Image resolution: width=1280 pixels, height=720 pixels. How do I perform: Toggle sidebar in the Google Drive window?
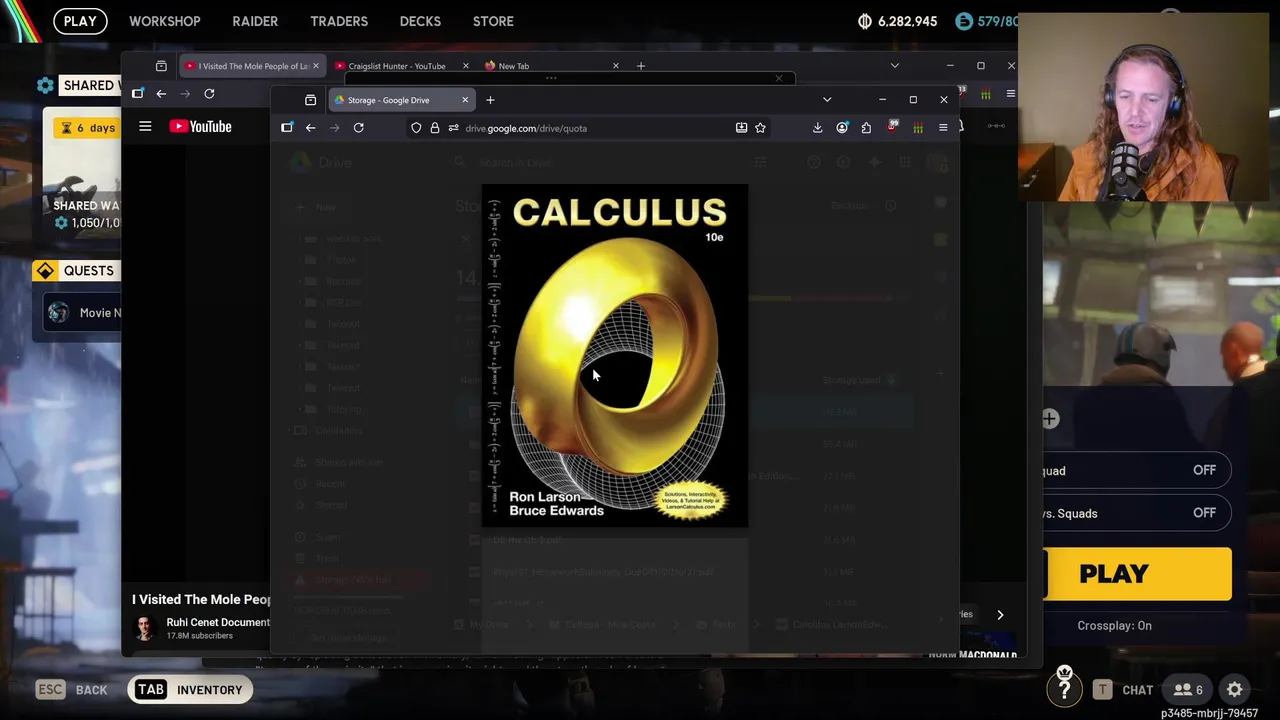[287, 128]
